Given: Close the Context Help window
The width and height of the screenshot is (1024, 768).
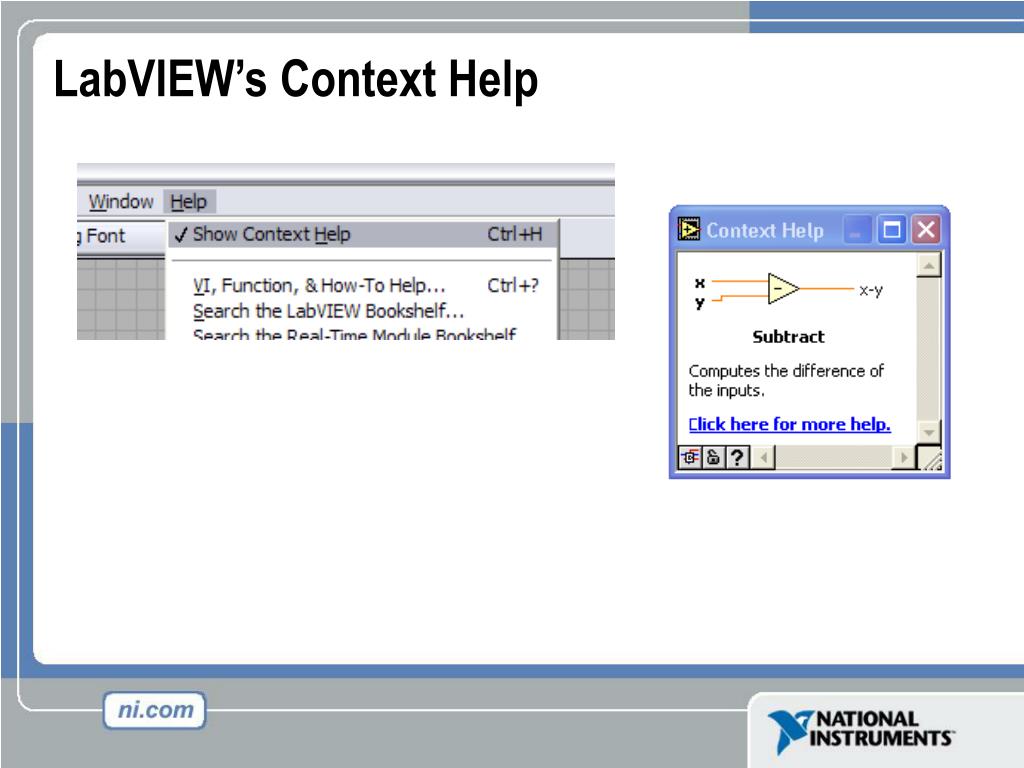Looking at the screenshot, I should click(x=925, y=230).
